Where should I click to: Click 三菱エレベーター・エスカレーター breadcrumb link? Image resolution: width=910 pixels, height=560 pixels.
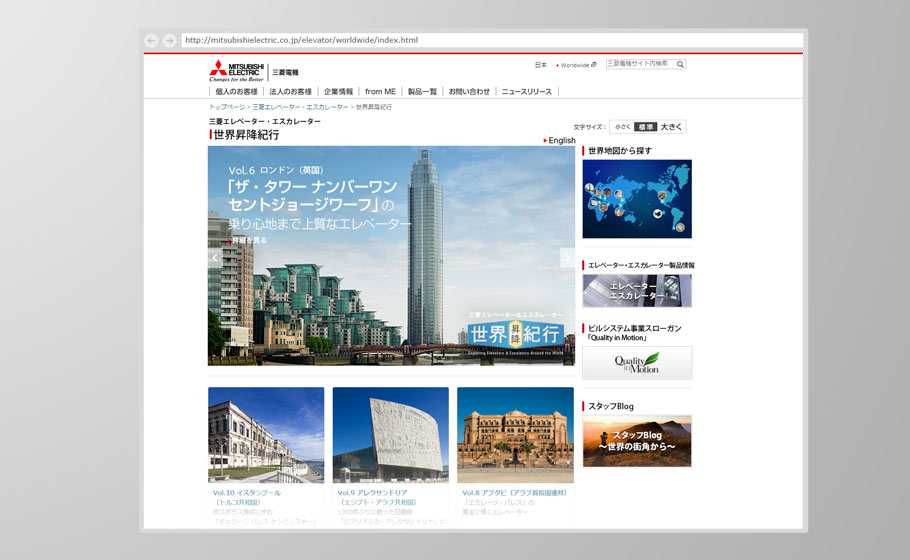[x=300, y=107]
